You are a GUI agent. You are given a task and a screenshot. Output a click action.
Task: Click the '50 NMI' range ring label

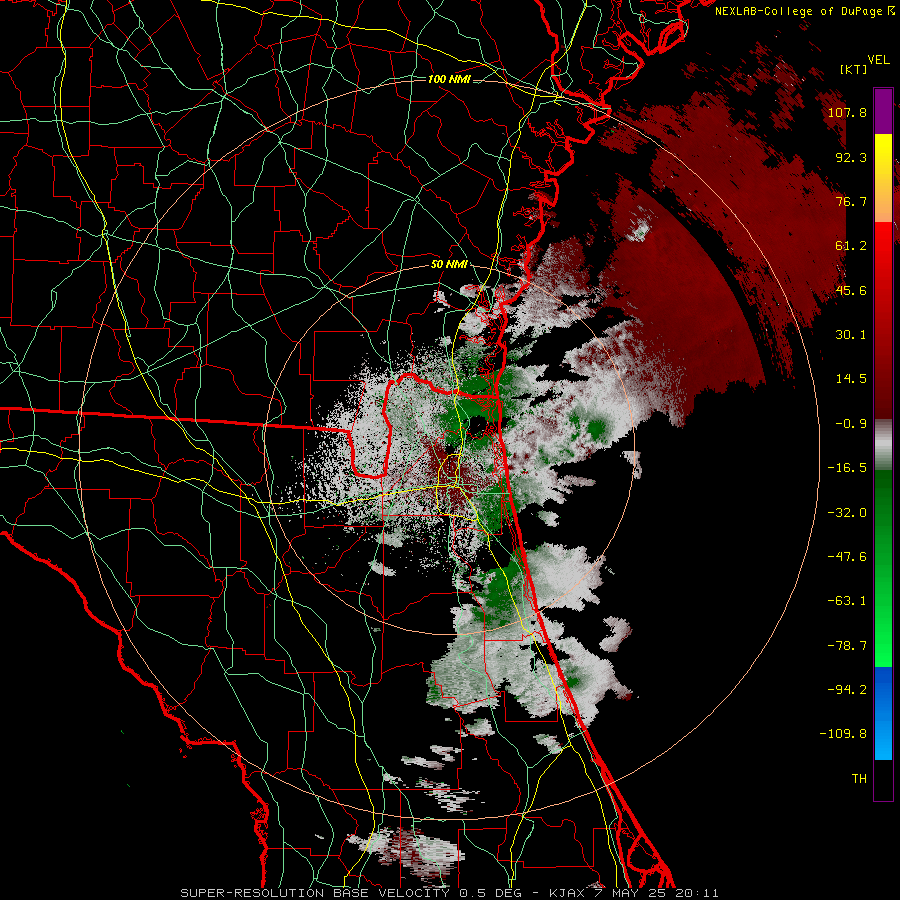(449, 265)
